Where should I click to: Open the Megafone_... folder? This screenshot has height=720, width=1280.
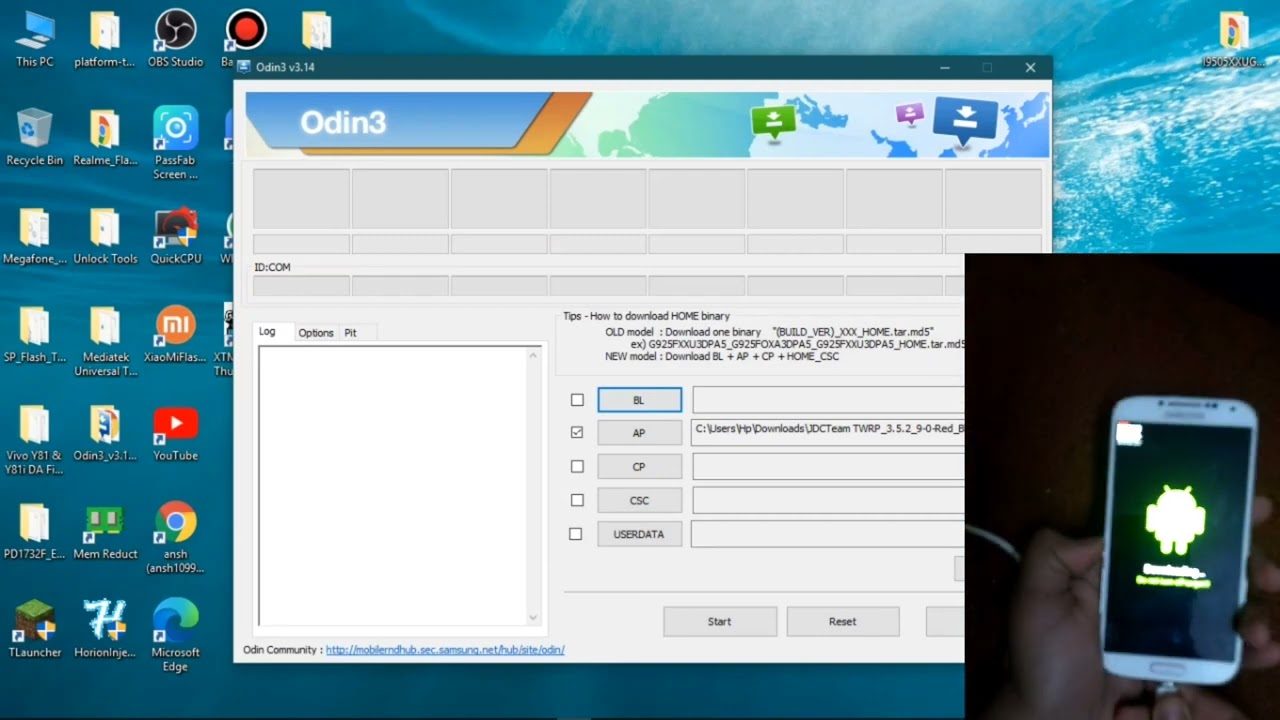(34, 236)
